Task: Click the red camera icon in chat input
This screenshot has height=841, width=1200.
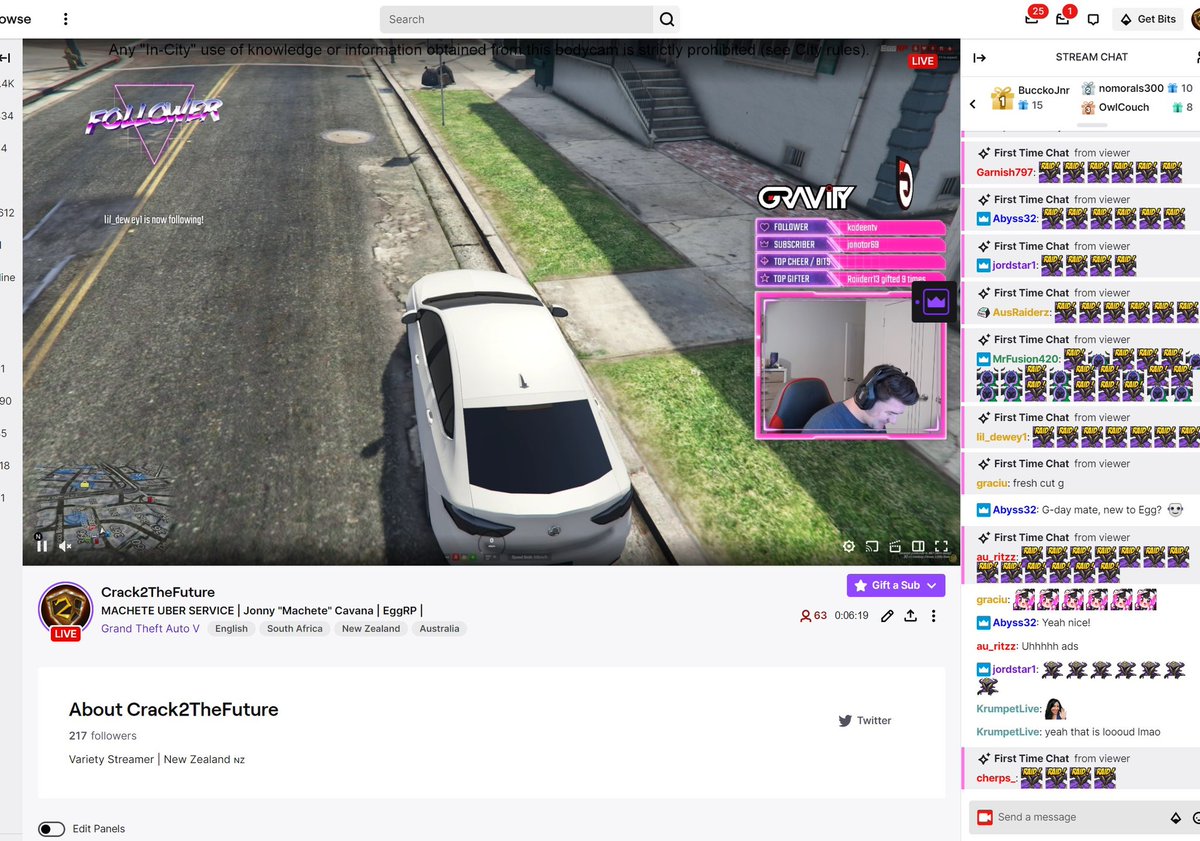Action: click(x=984, y=817)
